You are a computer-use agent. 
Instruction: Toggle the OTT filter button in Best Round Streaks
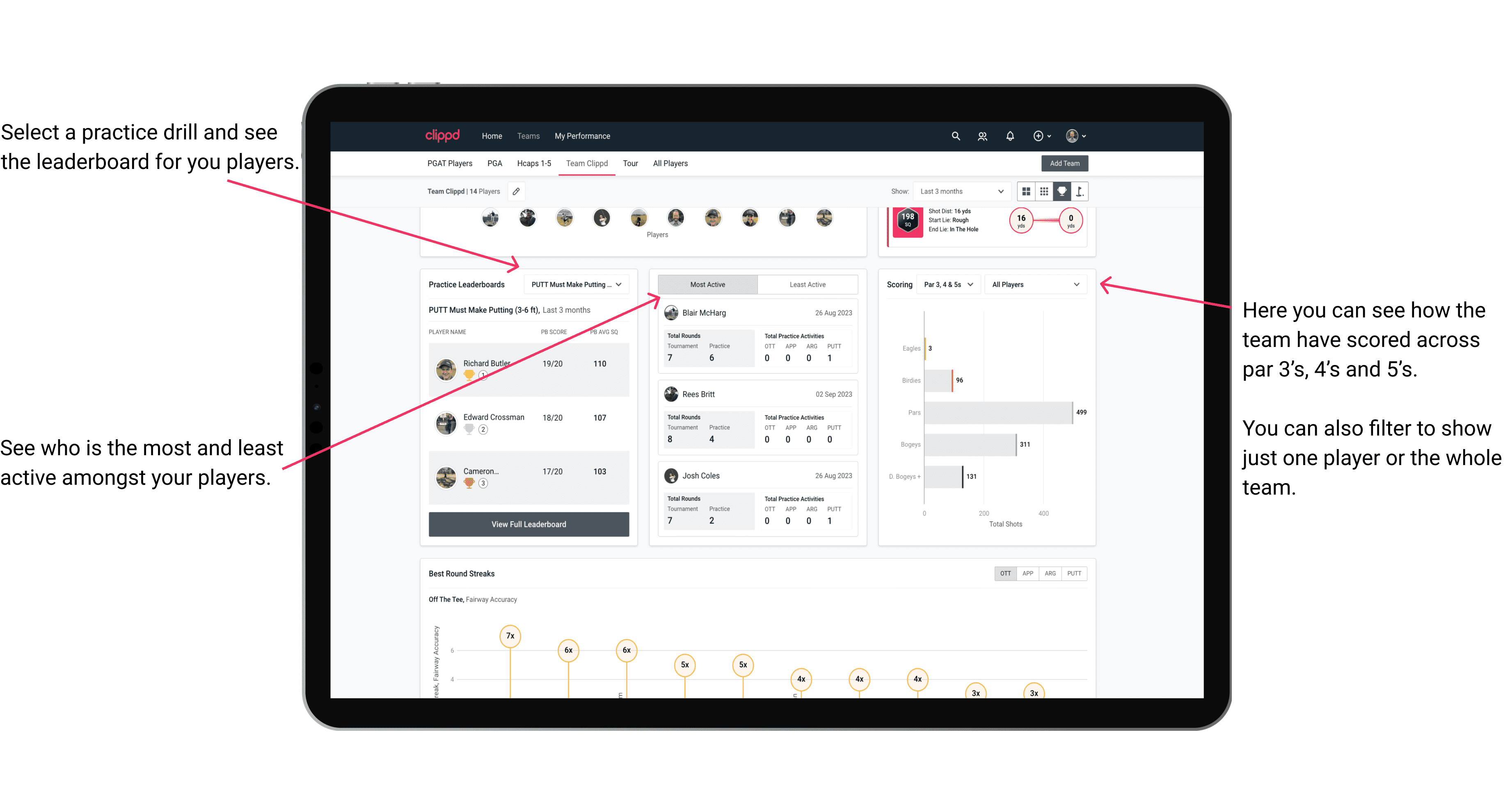pos(1003,573)
